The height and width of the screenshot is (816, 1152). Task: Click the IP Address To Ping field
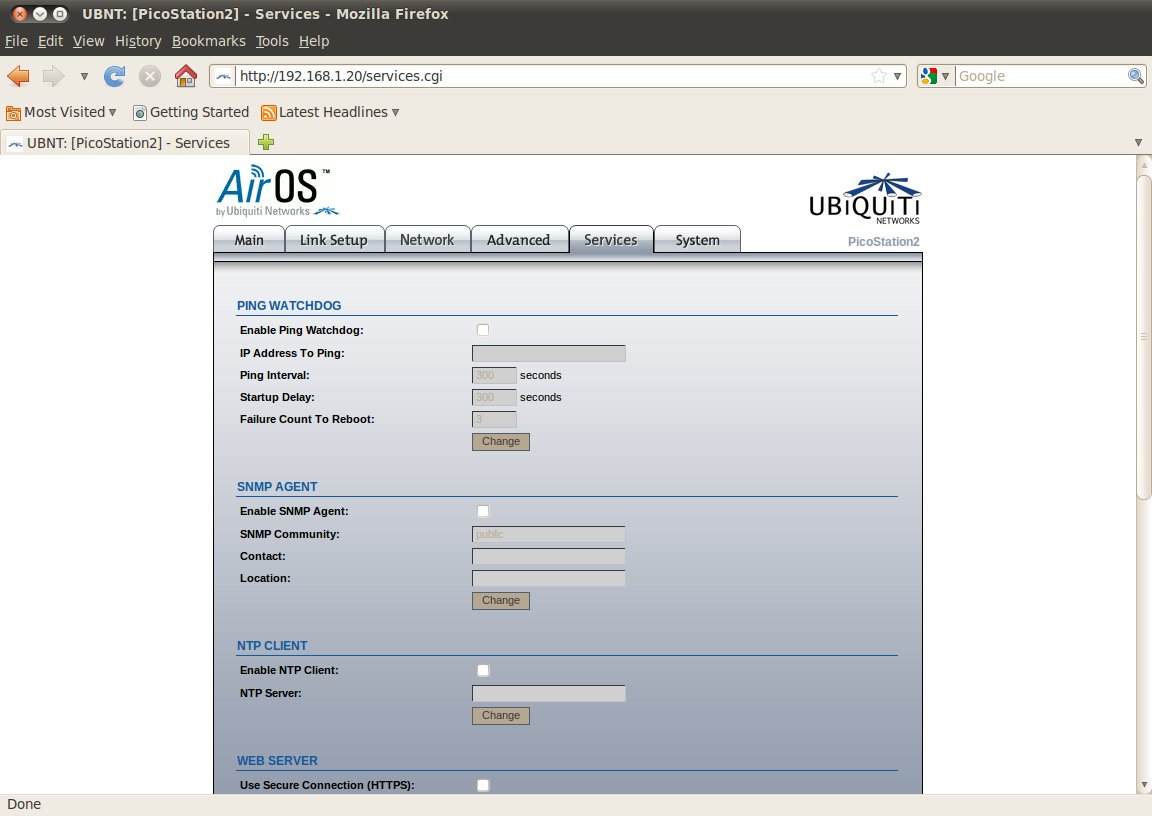tap(549, 353)
